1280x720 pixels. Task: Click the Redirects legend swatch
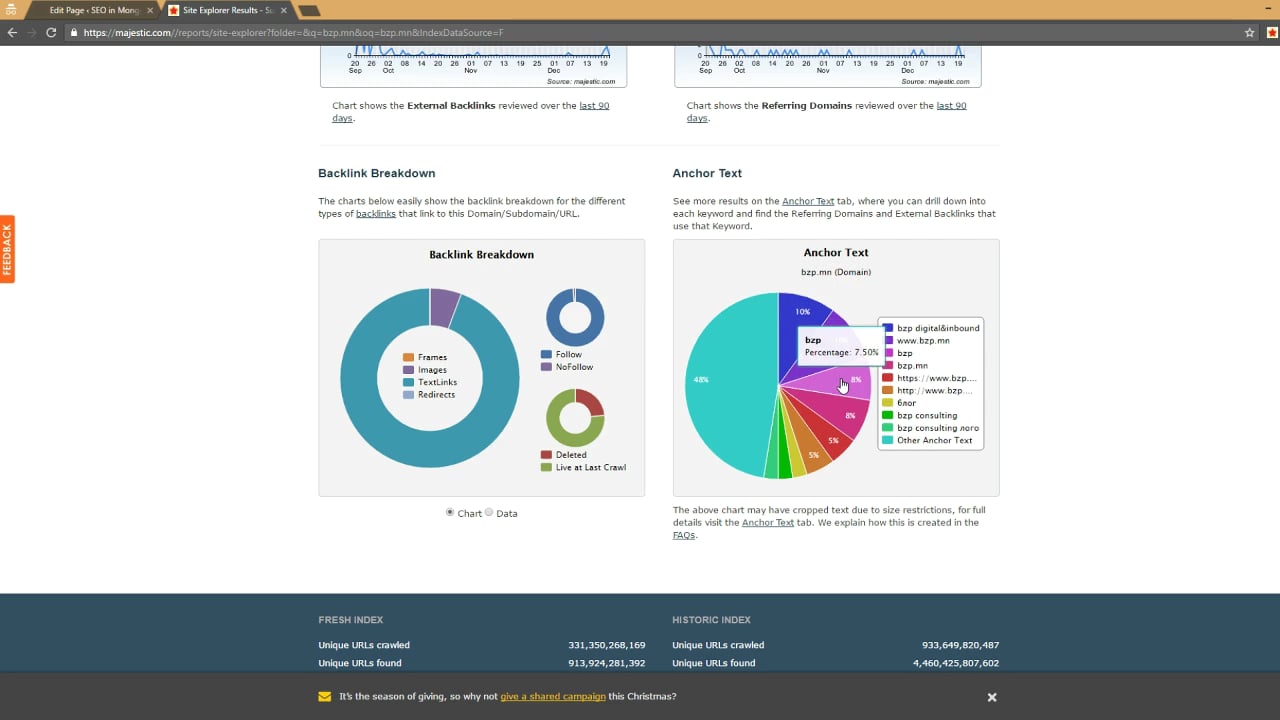[408, 395]
